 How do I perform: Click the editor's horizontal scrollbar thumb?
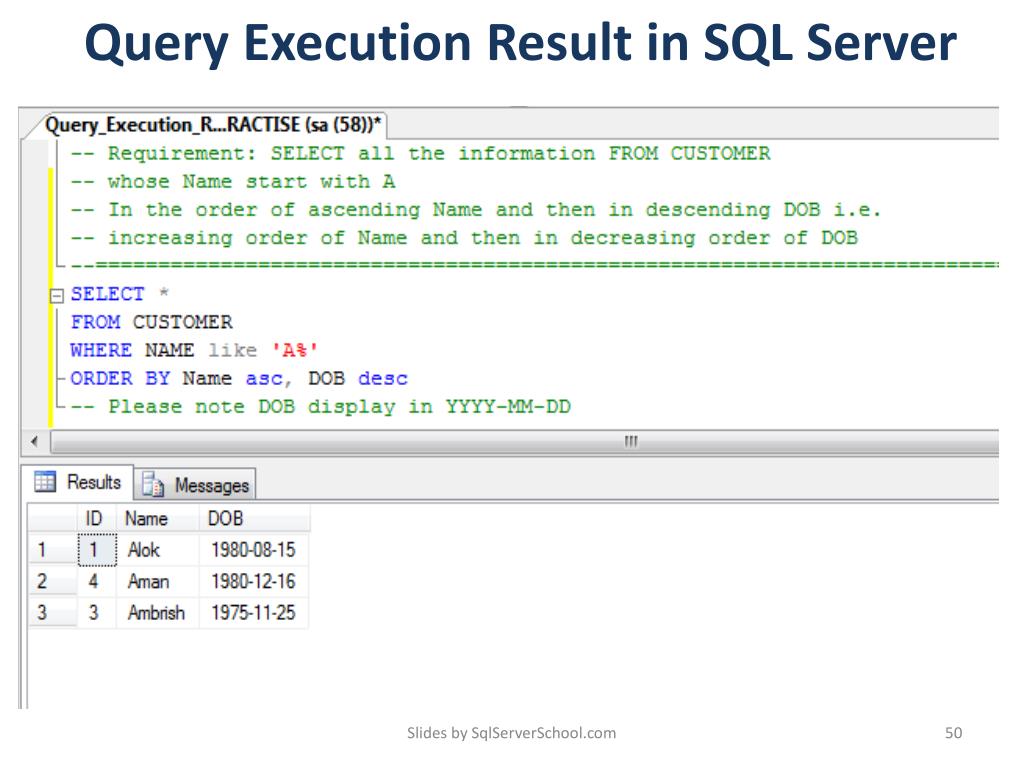tap(524, 441)
